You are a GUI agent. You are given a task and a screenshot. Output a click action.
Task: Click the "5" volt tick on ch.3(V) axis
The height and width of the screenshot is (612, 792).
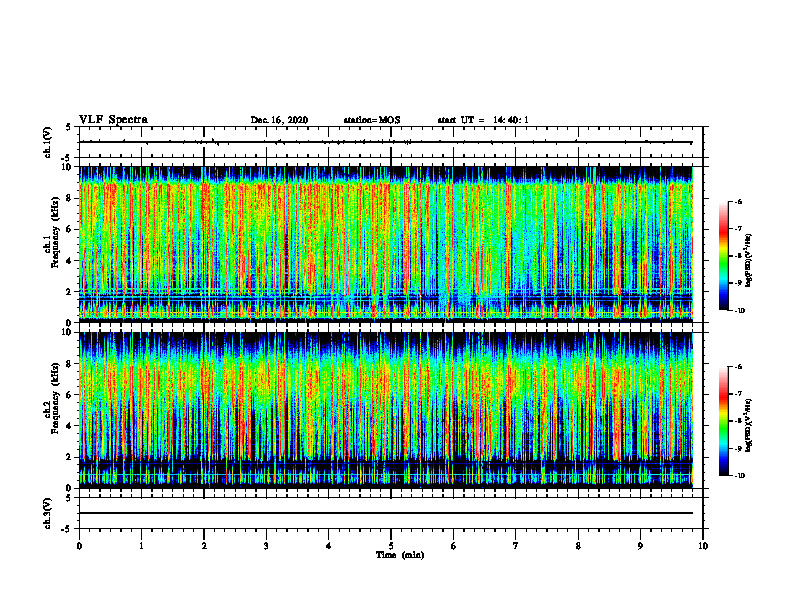69,498
